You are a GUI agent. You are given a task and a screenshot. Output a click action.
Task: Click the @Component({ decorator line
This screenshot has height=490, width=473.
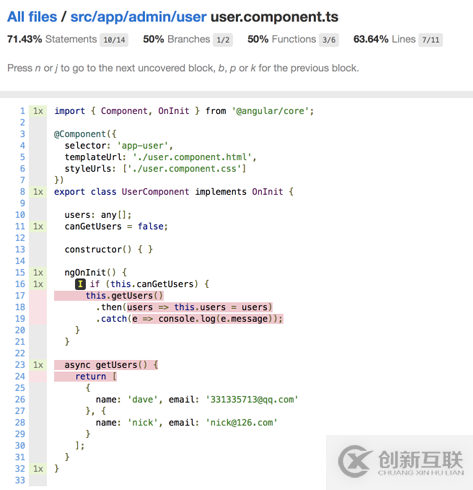(85, 134)
